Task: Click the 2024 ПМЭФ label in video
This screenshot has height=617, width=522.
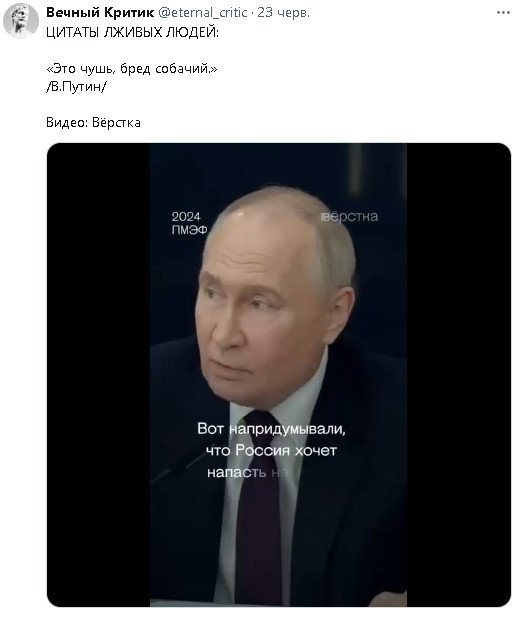Action: click(189, 223)
